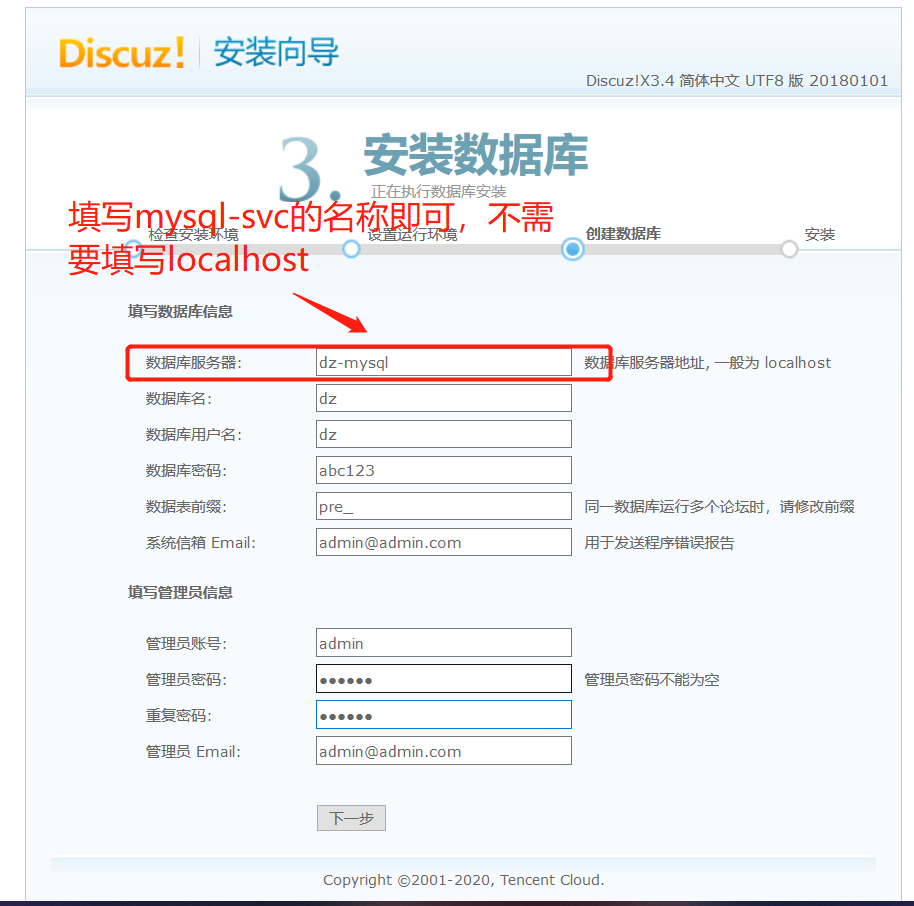Click the 设置运行环境 step marker circle
The height and width of the screenshot is (906, 914).
(351, 249)
